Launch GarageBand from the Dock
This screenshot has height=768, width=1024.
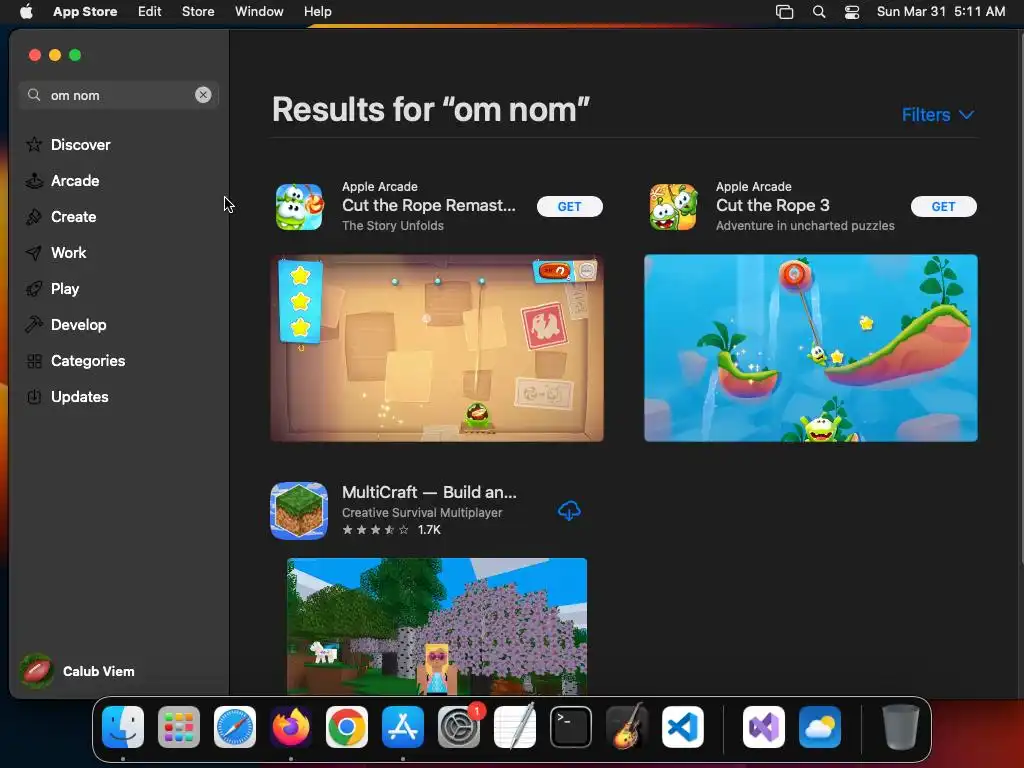[x=627, y=727]
